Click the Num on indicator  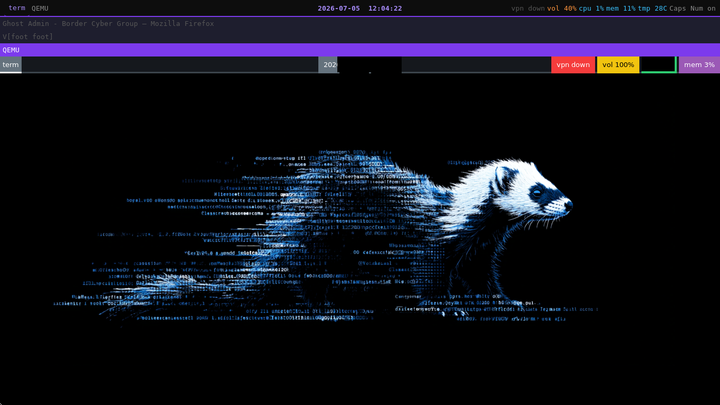(x=703, y=8)
